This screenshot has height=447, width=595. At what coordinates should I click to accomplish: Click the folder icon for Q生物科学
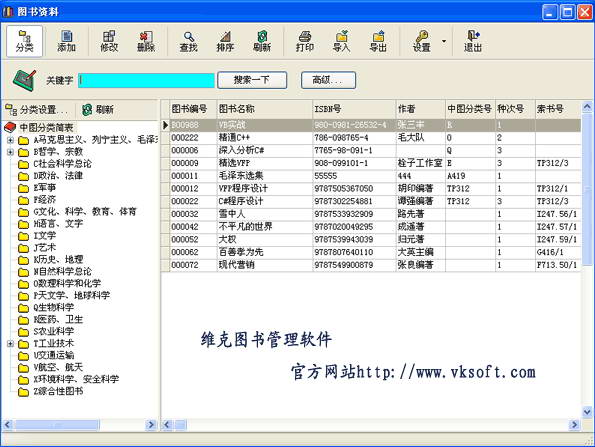[23, 308]
